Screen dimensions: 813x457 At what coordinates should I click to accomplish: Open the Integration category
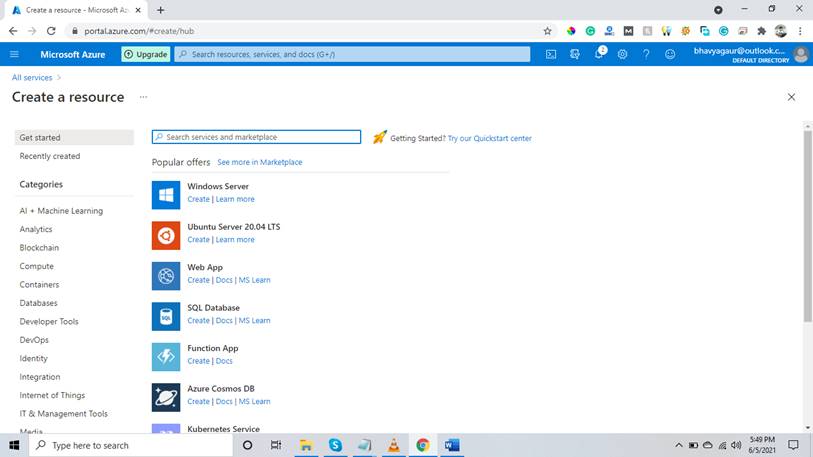[x=39, y=377]
